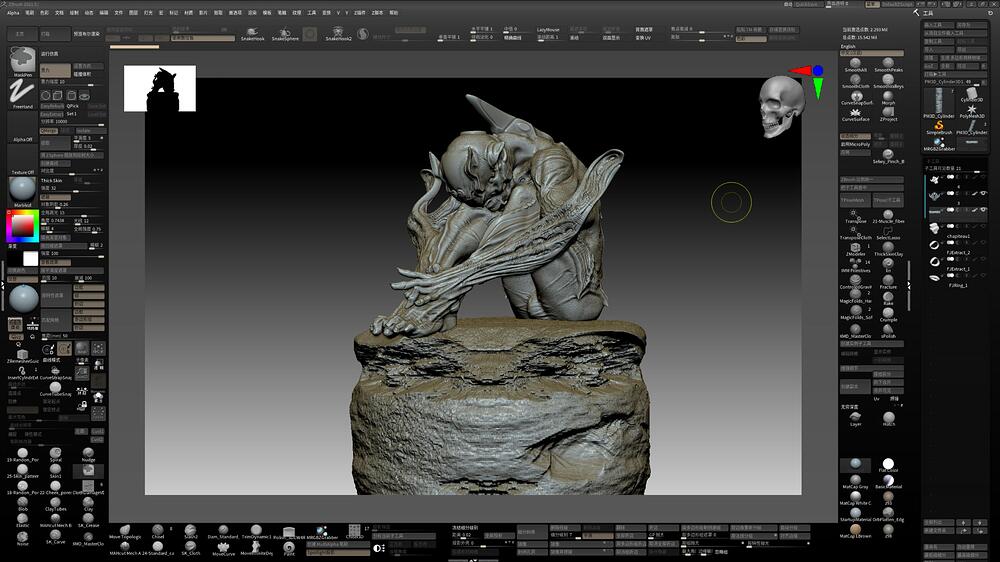Select the Chisel brush in bottom shelf
The image size is (1000, 562).
[x=158, y=532]
